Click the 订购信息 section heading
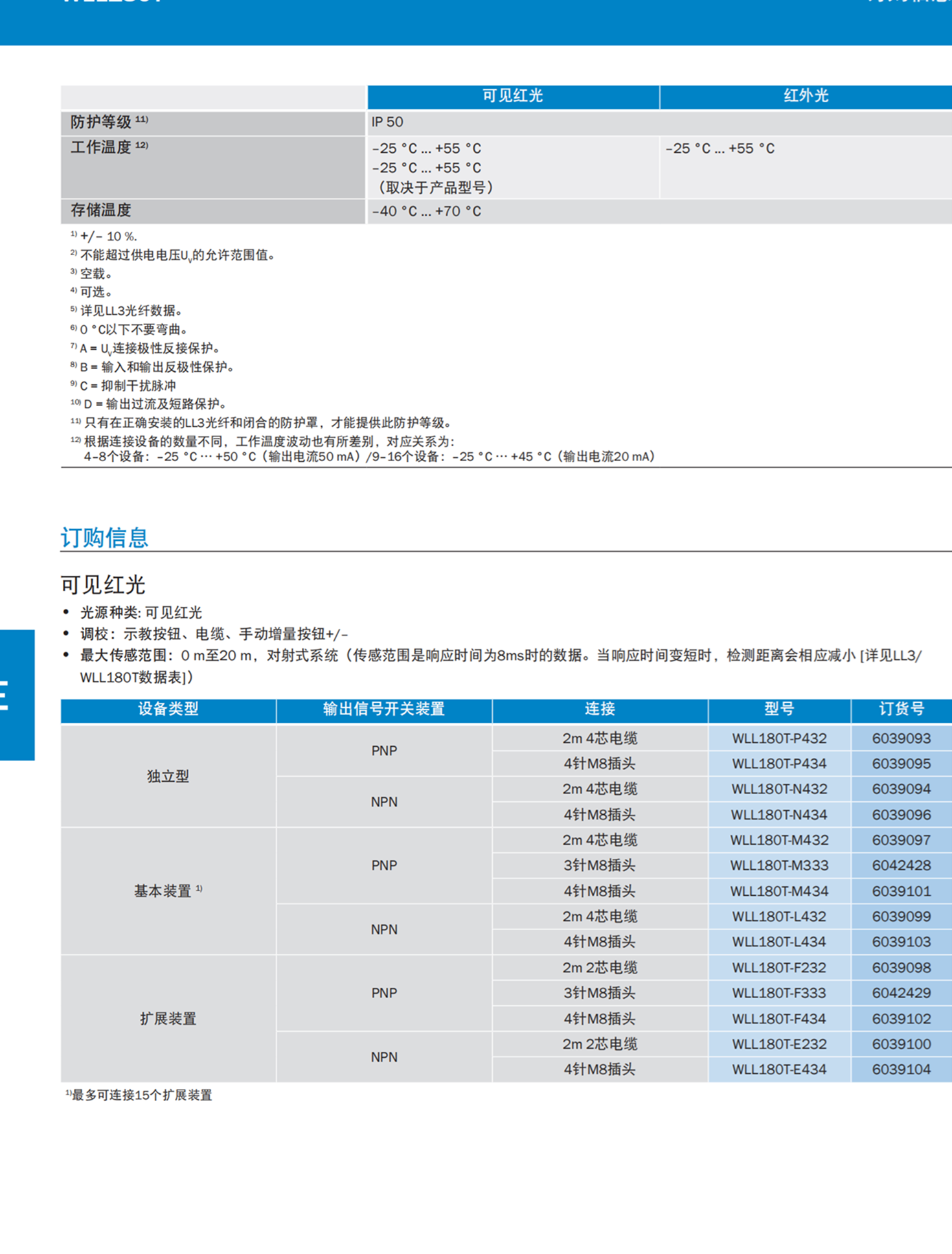The height and width of the screenshot is (1254, 952). point(104,538)
